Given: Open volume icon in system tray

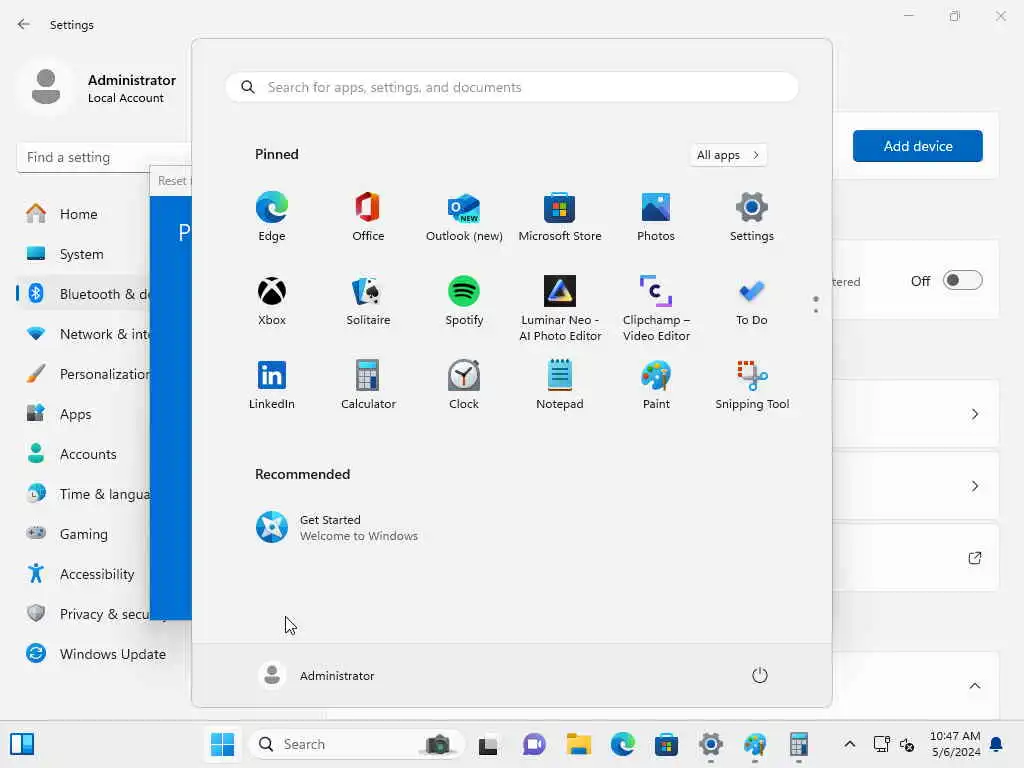Looking at the screenshot, I should (x=907, y=744).
